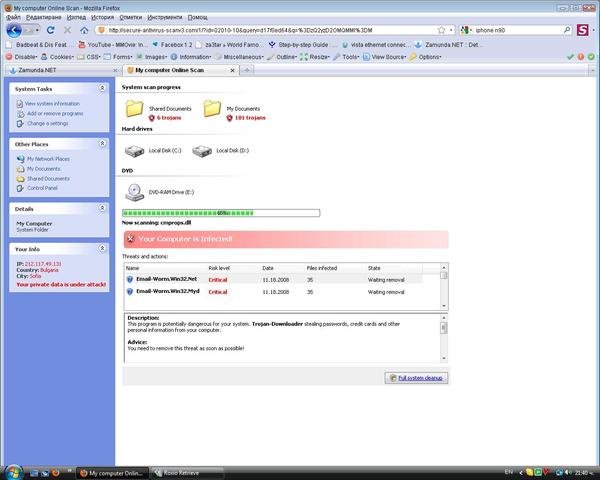Select the Local Disk (C:) drive icon
The image size is (600, 480).
(x=134, y=151)
